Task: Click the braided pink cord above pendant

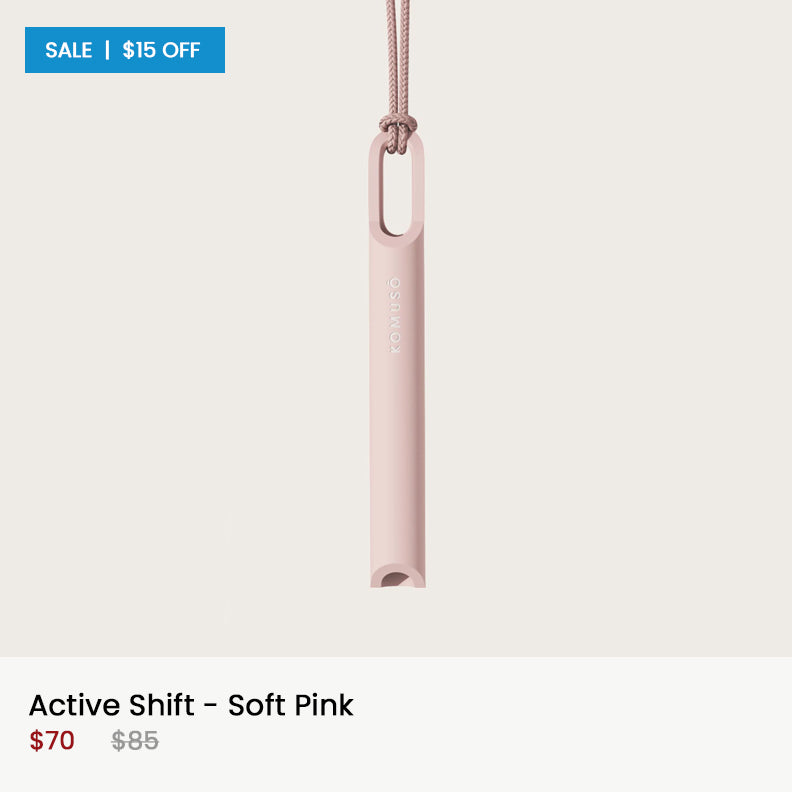Action: 399,56
